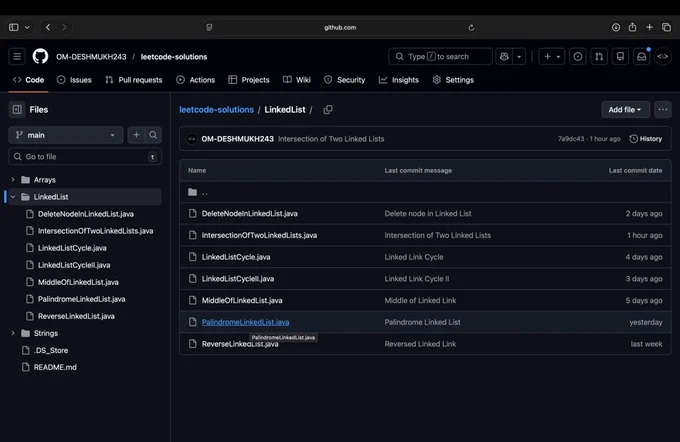The width and height of the screenshot is (680, 442).
Task: Open DeleteNodeInLinkedList.java in file table
Action: pos(250,213)
